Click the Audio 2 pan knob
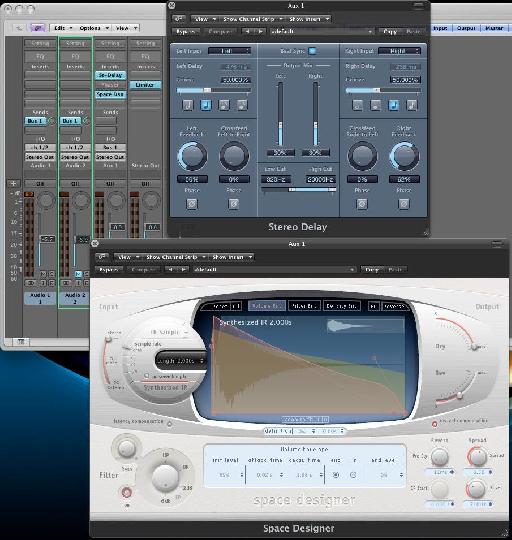This screenshot has width=512, height=540. point(81,200)
